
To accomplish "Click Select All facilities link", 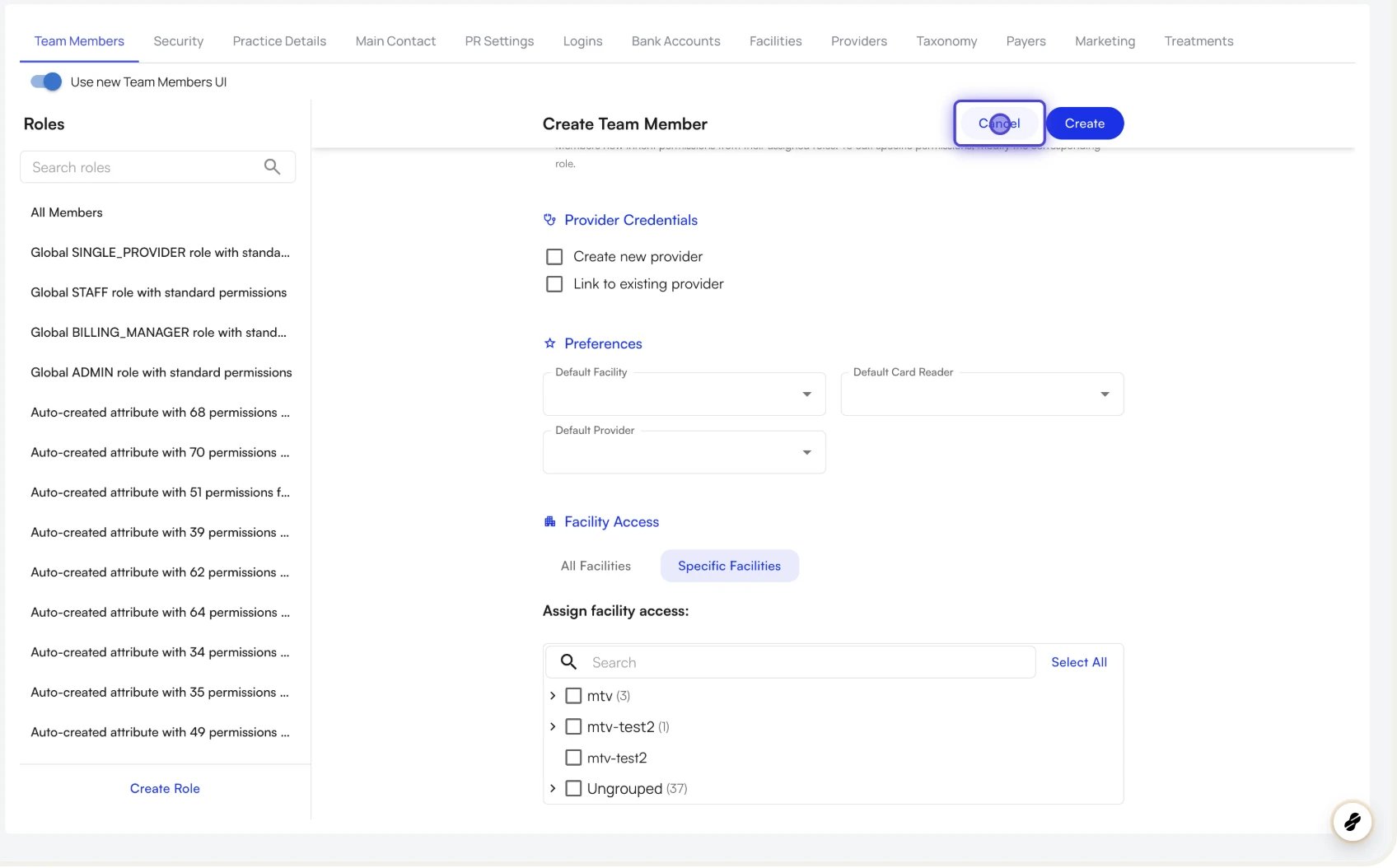I will coord(1079,662).
